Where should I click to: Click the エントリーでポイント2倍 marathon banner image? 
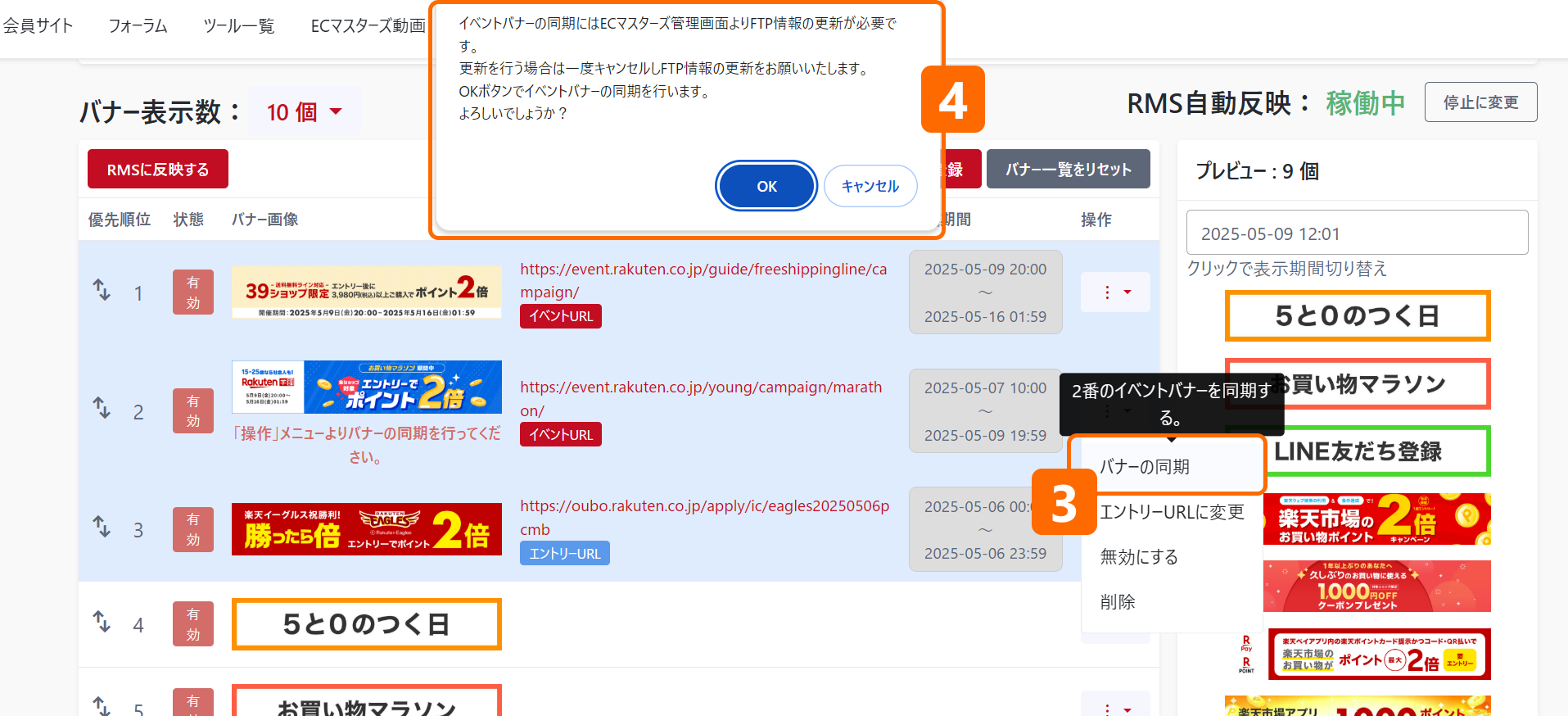coord(367,387)
